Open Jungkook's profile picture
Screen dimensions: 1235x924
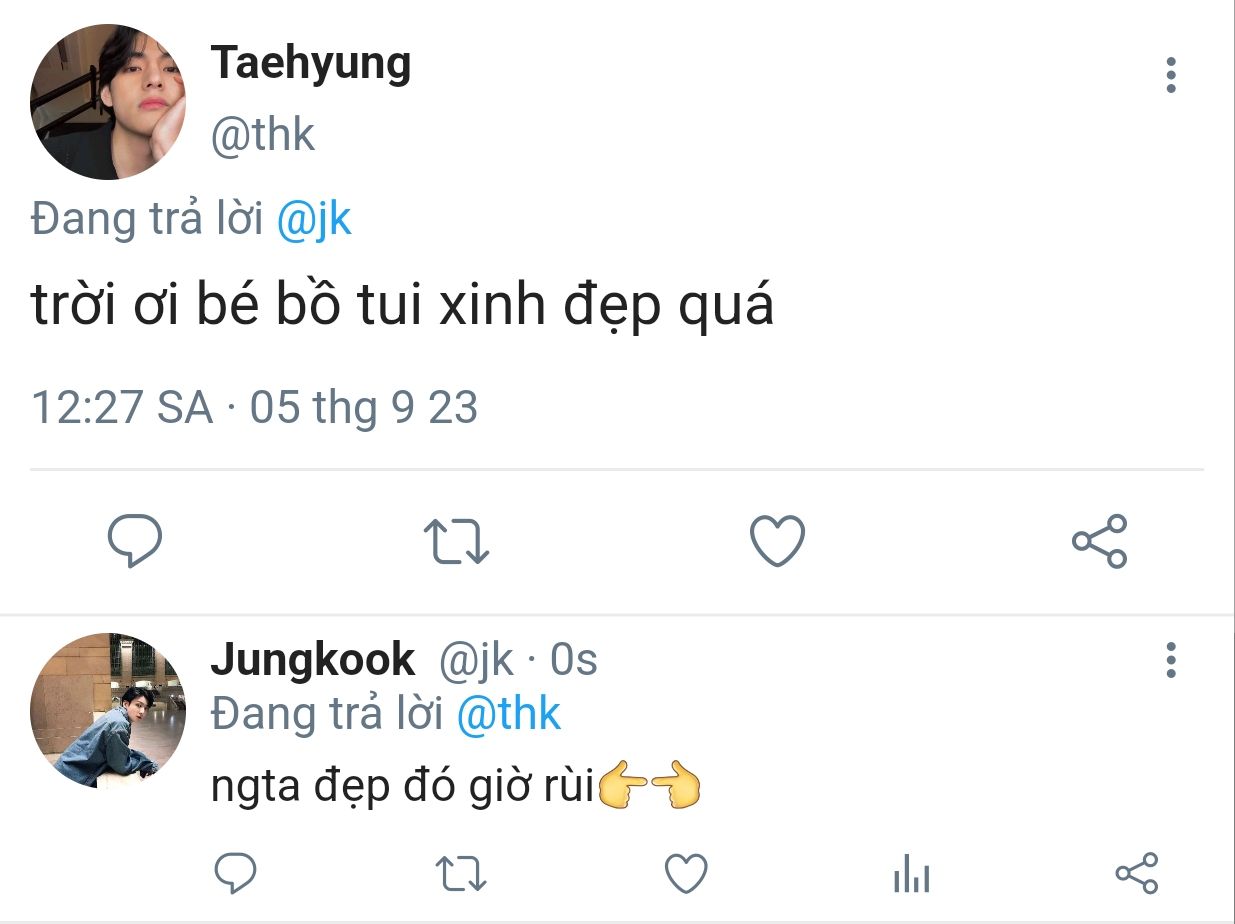pyautogui.click(x=108, y=710)
